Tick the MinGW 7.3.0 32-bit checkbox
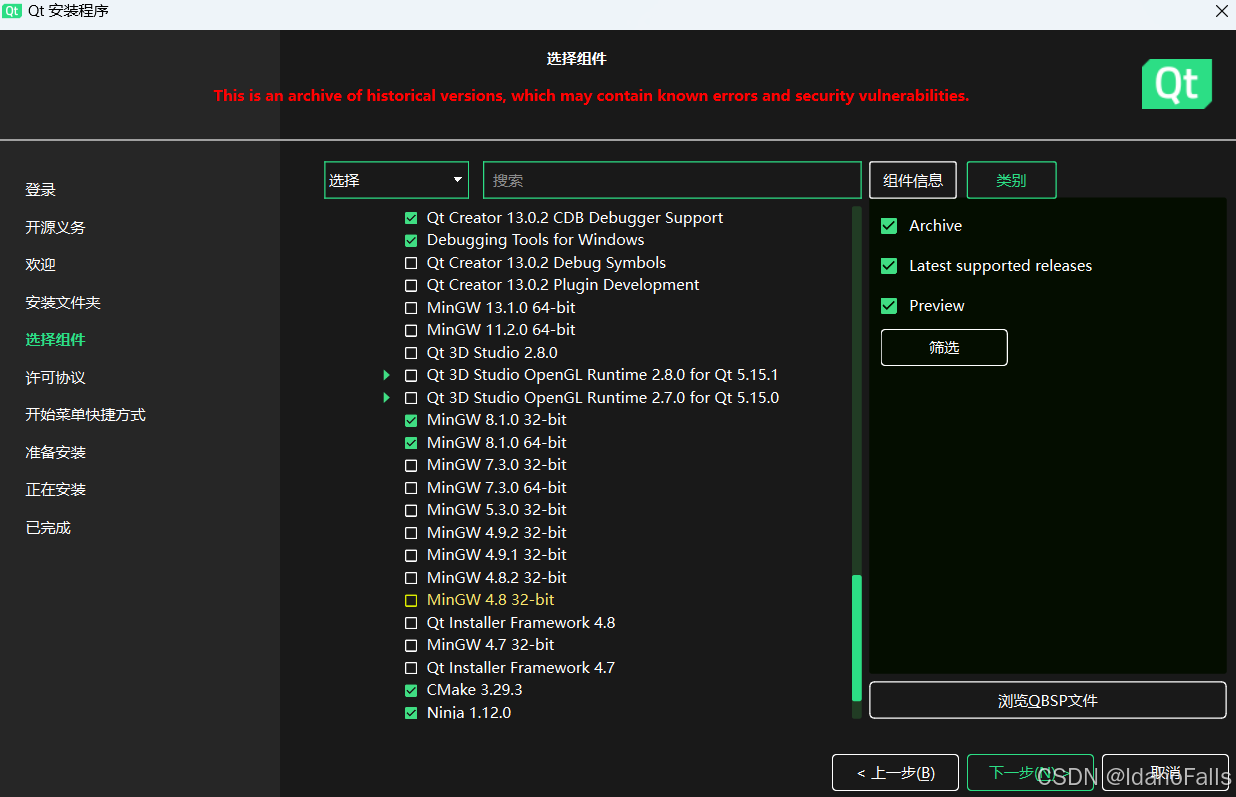The height and width of the screenshot is (797, 1236). tap(411, 465)
